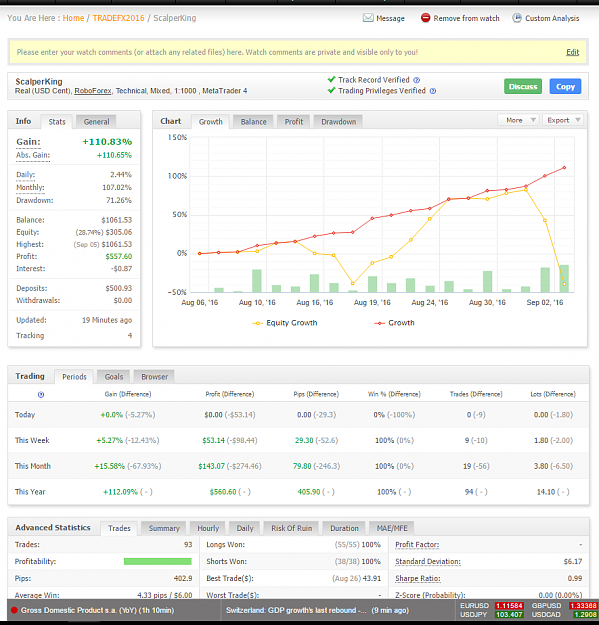Click the Sep 02 '16 volume bar in chart
This screenshot has height=625, width=599.
[x=545, y=280]
